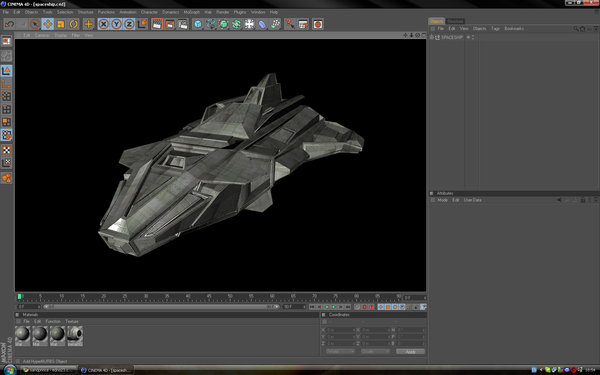Click back arrow in Attributes panel

point(559,200)
